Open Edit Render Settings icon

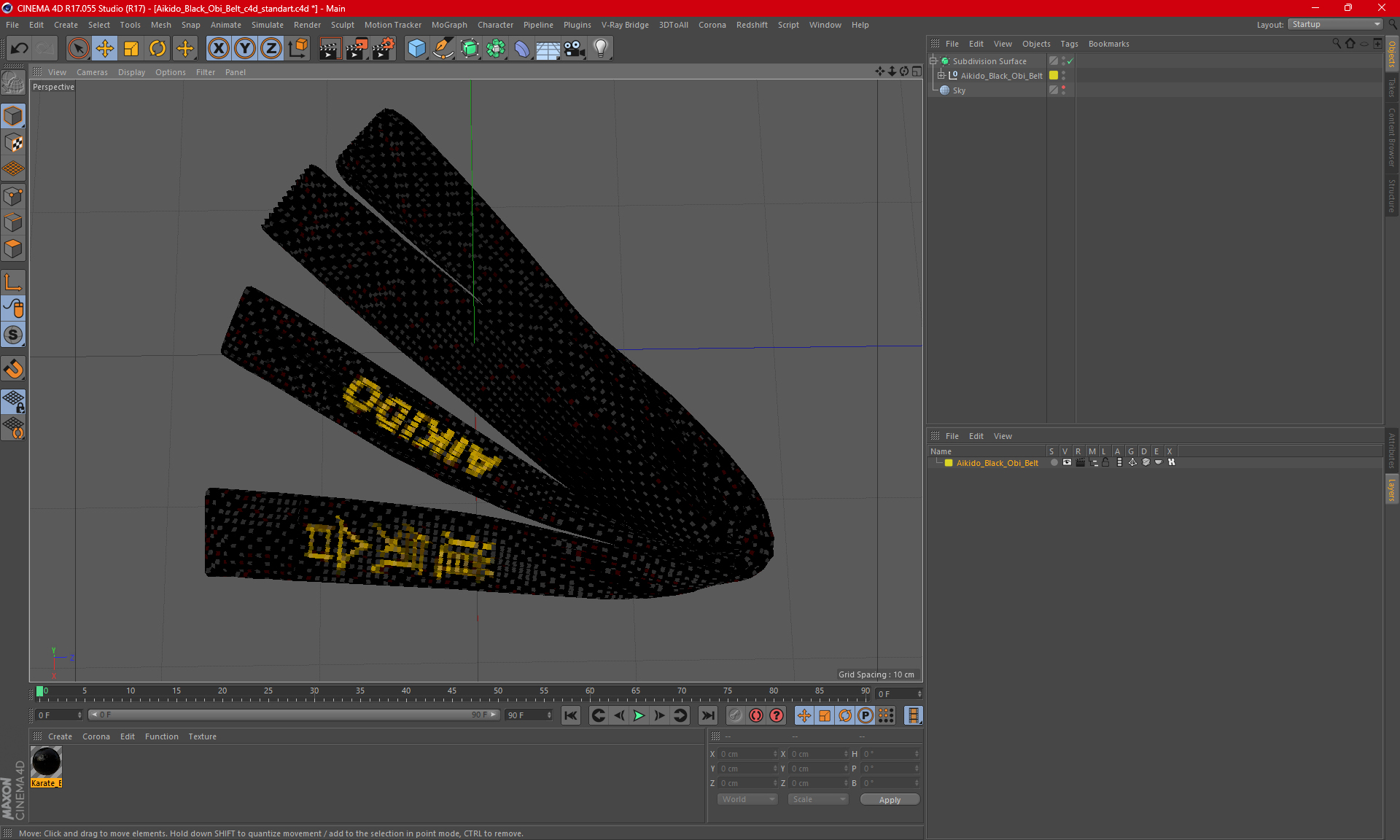(384, 48)
